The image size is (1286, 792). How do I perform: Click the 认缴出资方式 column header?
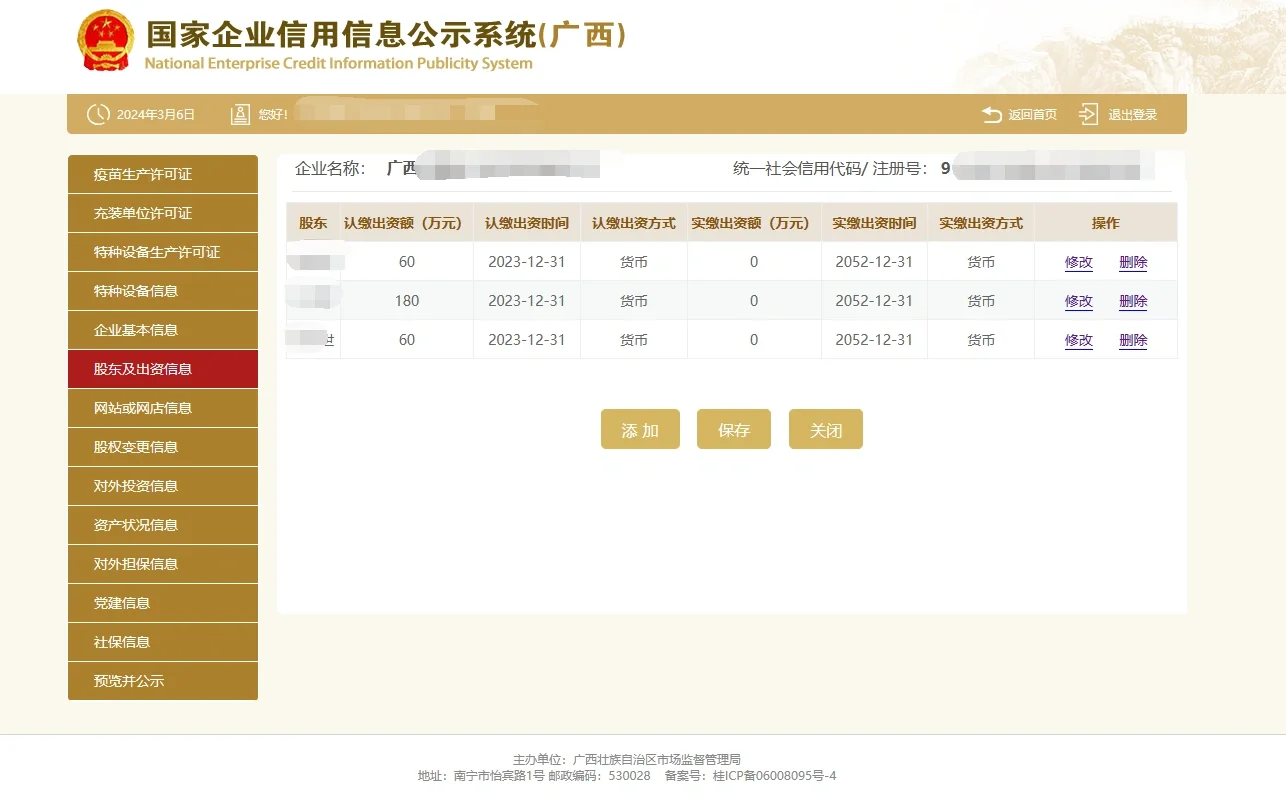pyautogui.click(x=634, y=223)
